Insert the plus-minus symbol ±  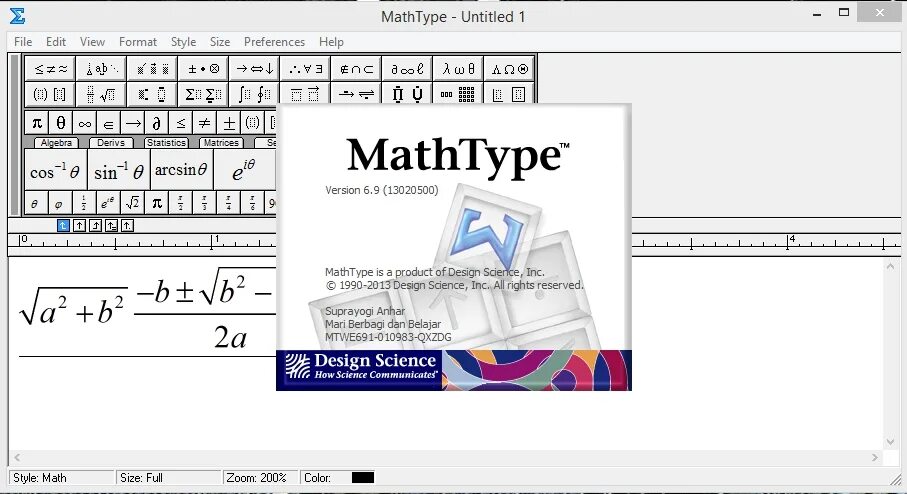click(x=228, y=123)
